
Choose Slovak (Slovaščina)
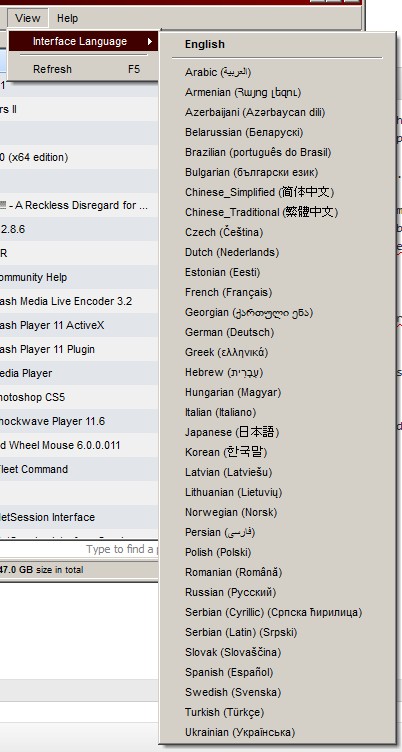pos(277,652)
